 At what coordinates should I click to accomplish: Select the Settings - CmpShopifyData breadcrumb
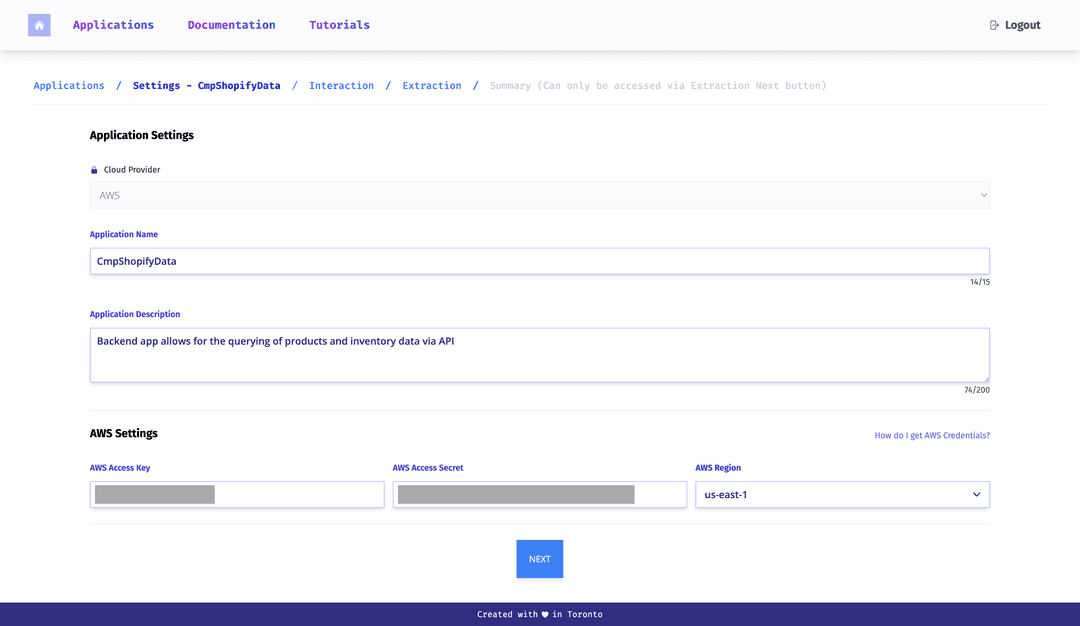coord(206,86)
